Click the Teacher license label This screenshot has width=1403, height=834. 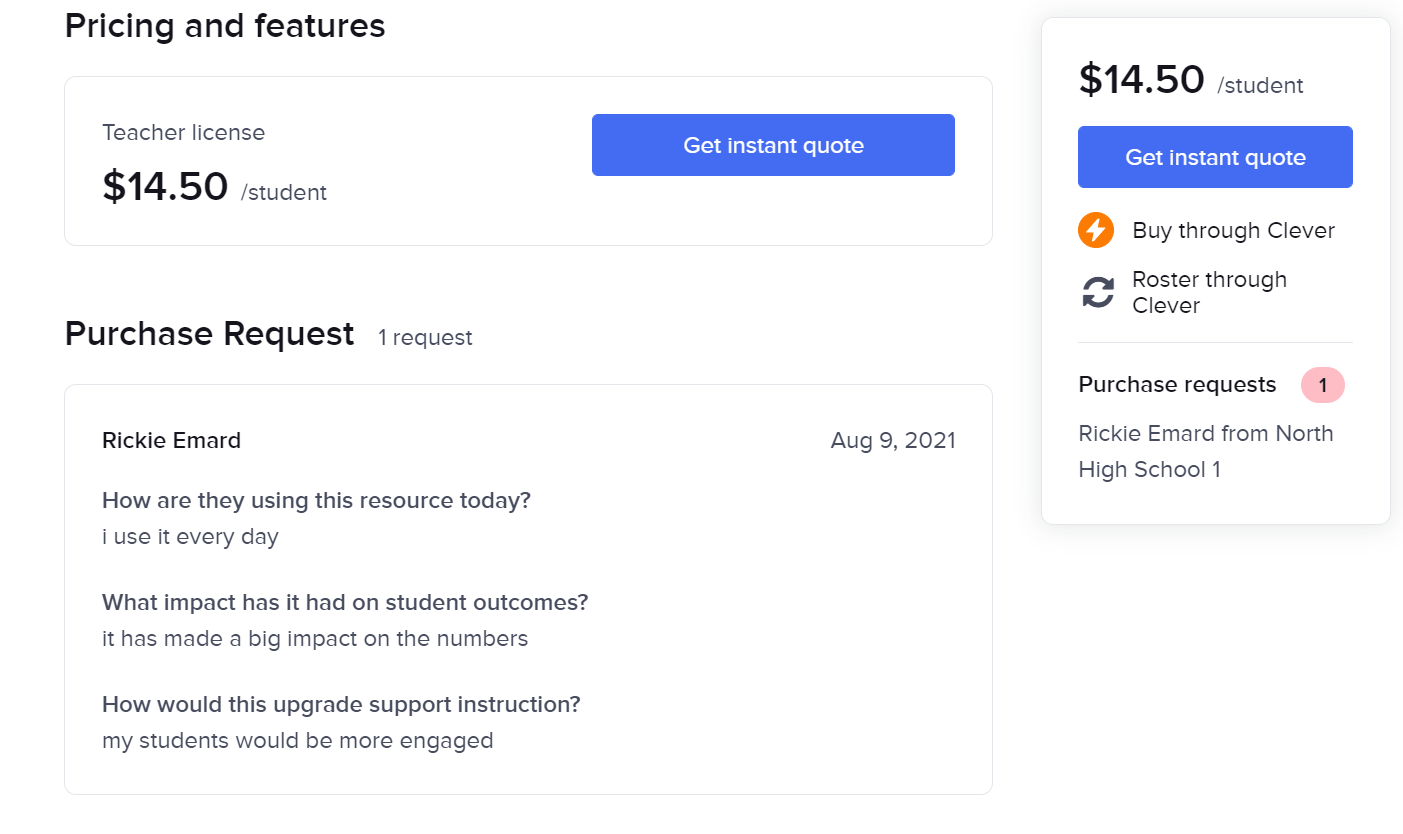[x=183, y=133]
